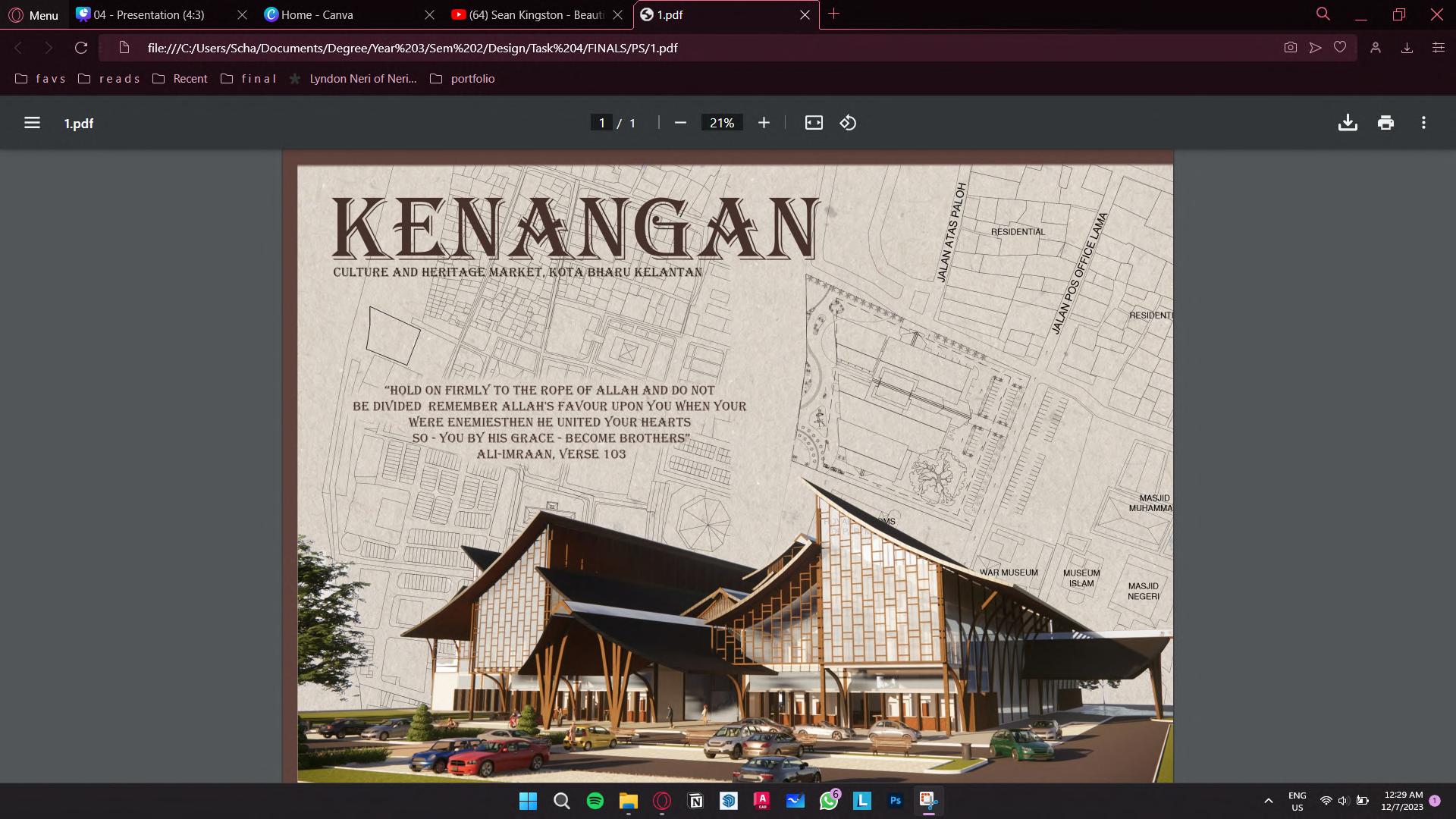The image size is (1456, 819).
Task: Open Easy Setup sidebar icon
Action: (x=1438, y=48)
